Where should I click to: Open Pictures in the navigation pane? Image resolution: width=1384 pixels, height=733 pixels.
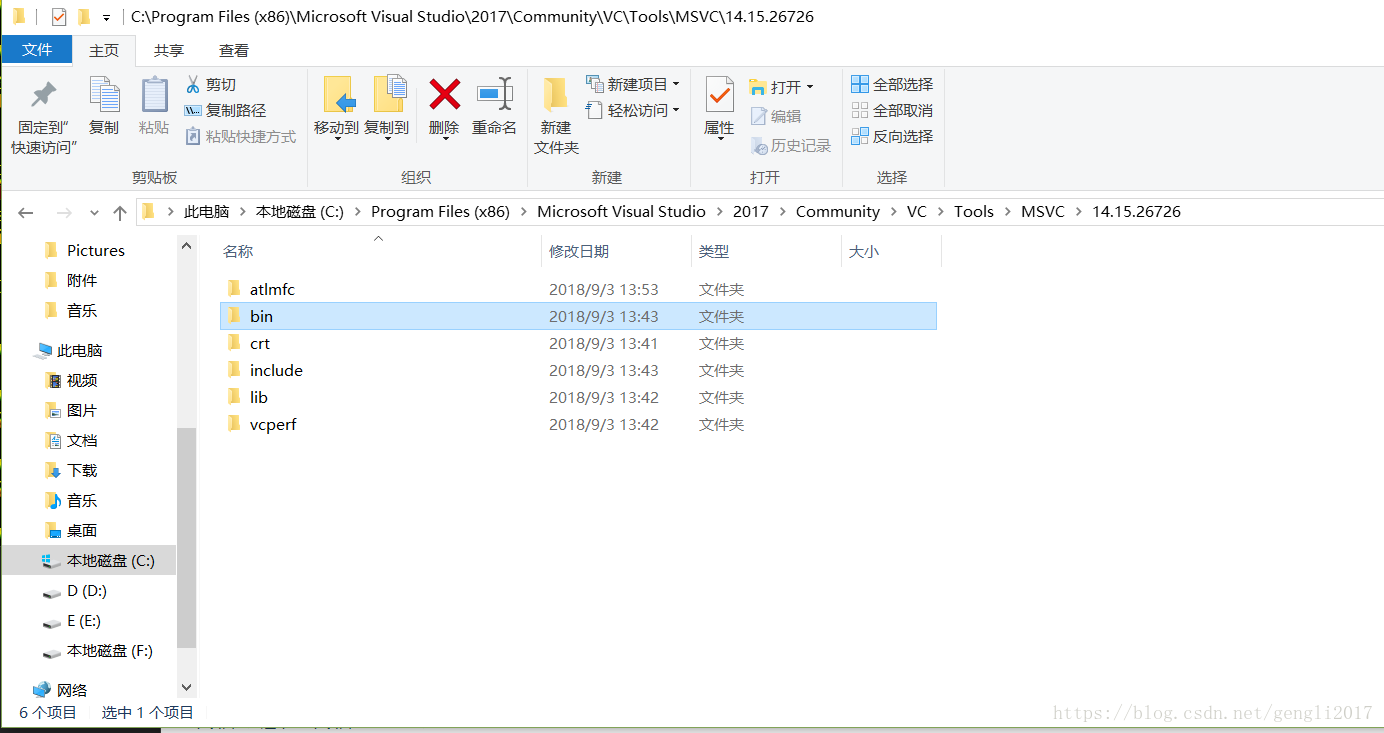point(95,250)
